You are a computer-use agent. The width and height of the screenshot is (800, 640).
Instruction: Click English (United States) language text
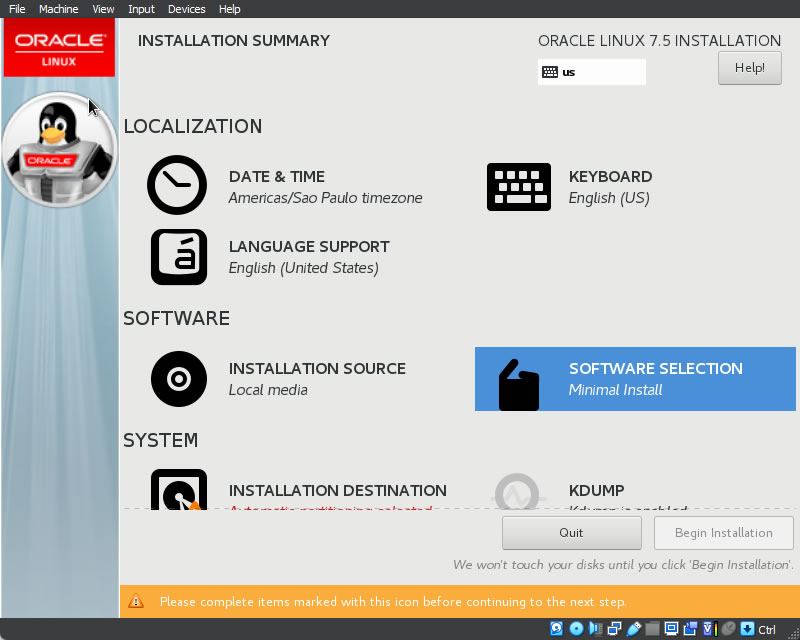(304, 268)
